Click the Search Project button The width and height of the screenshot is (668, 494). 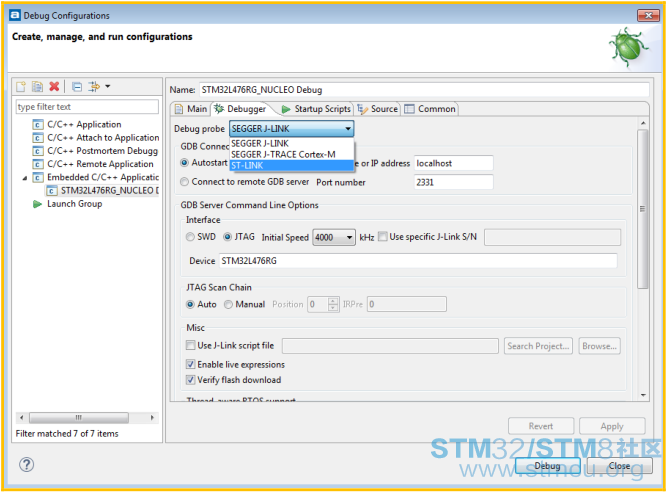538,346
